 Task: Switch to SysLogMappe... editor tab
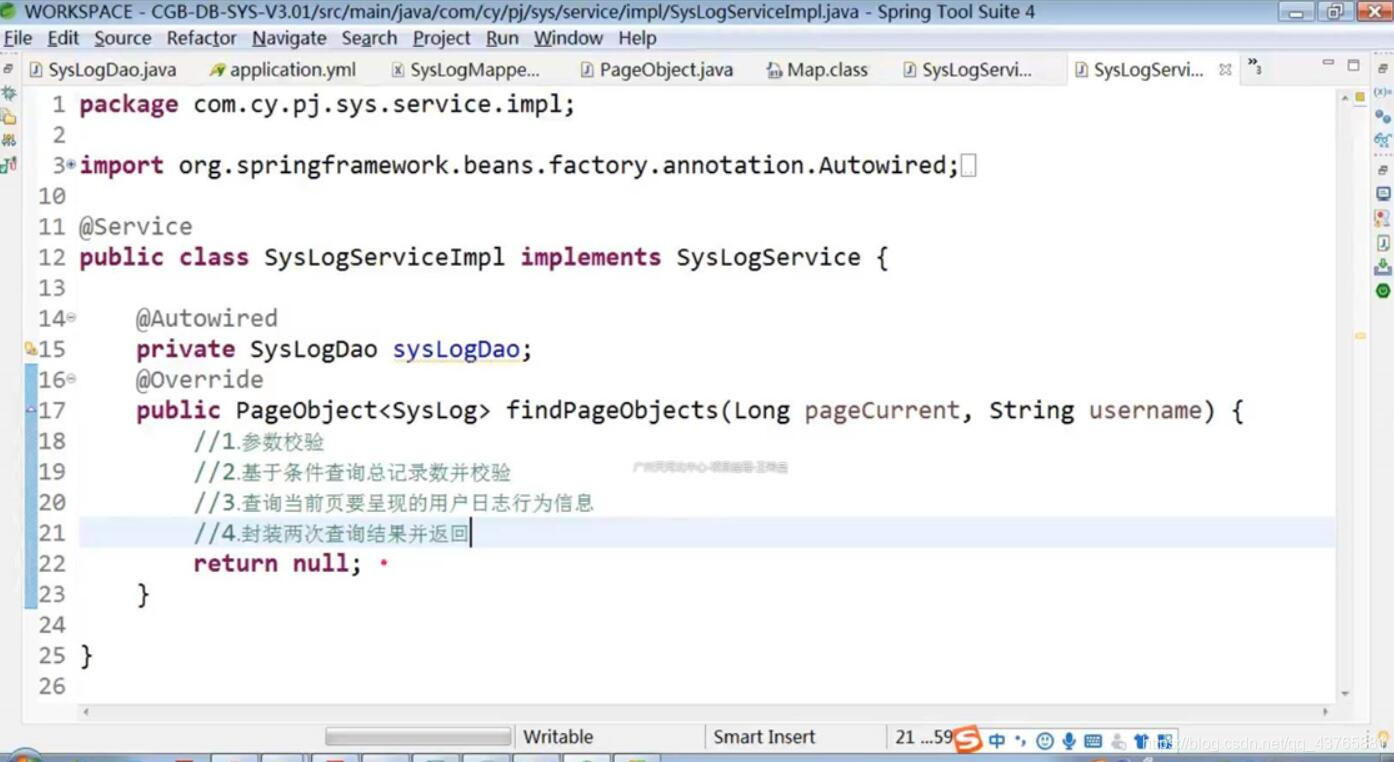466,70
